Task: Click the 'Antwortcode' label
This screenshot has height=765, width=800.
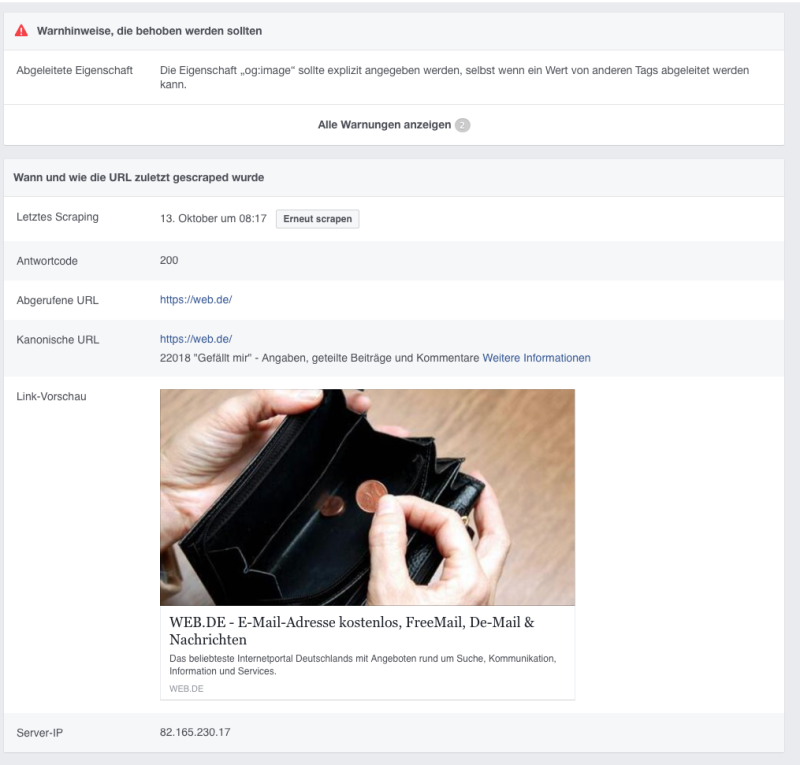Action: coord(47,261)
